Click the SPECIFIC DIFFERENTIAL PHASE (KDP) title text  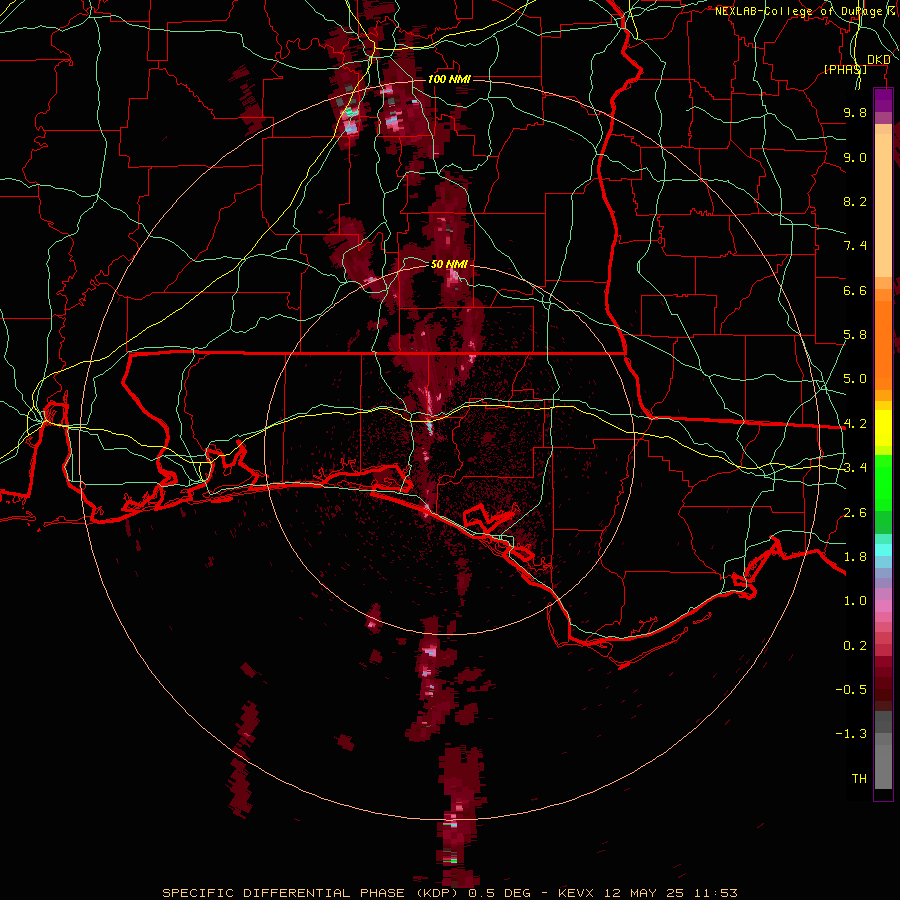pos(313,893)
